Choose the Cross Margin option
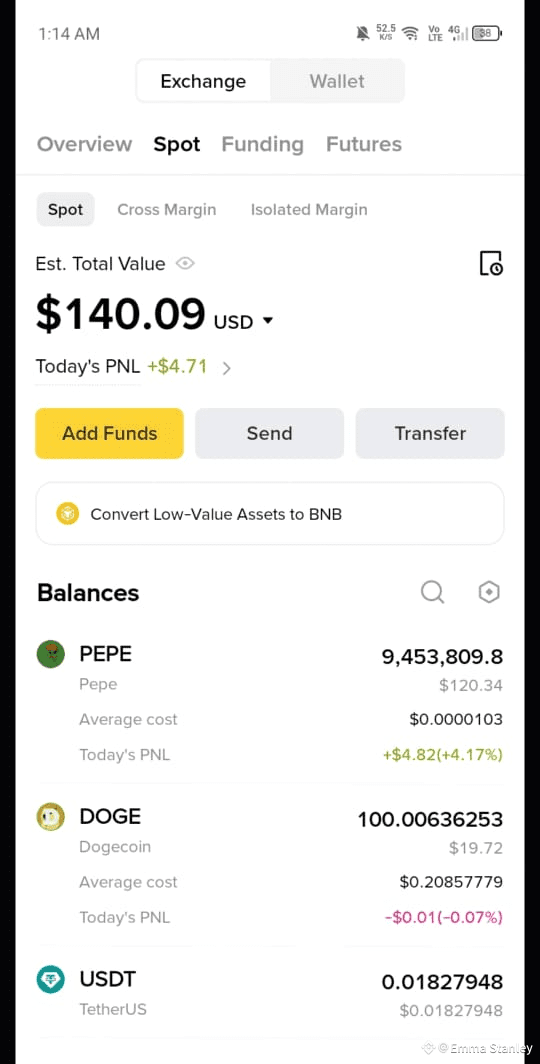This screenshot has height=1064, width=540. (166, 210)
